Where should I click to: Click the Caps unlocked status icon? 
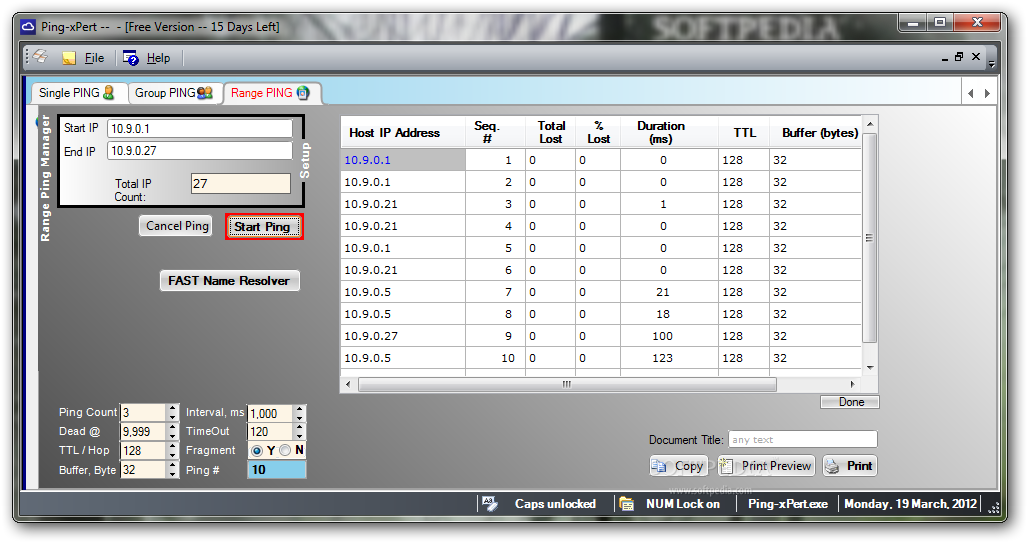(490, 504)
